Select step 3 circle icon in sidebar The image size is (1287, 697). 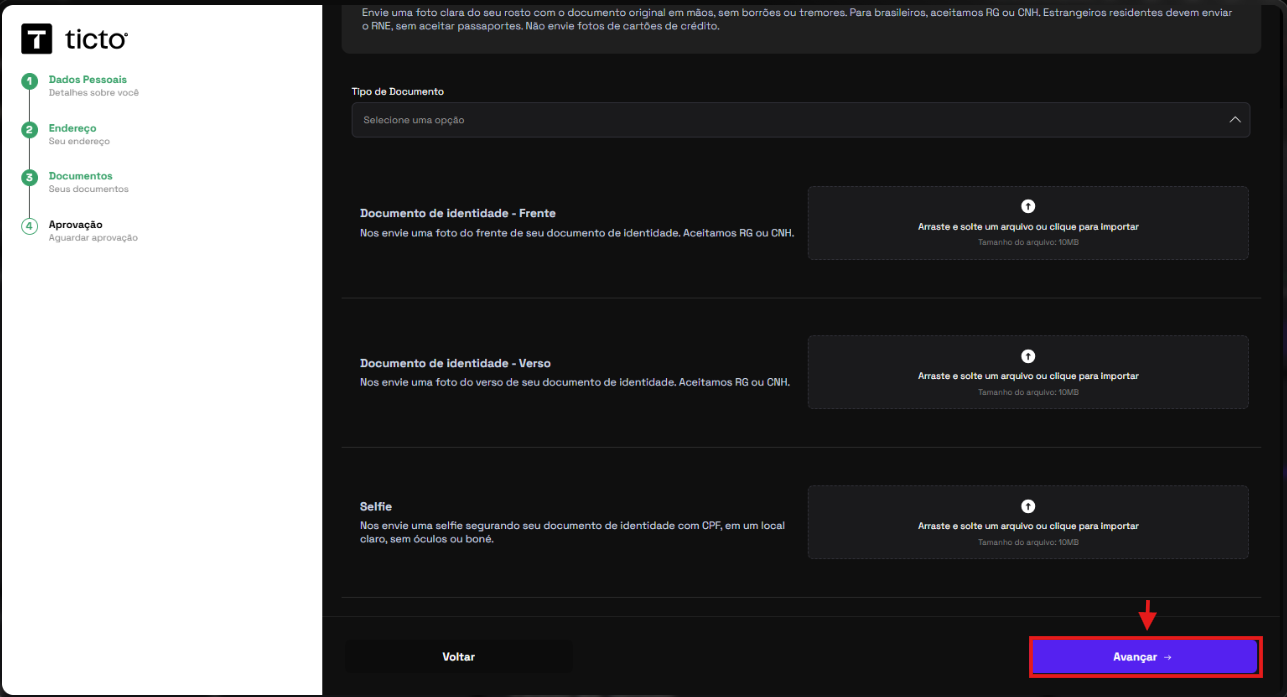tap(30, 177)
